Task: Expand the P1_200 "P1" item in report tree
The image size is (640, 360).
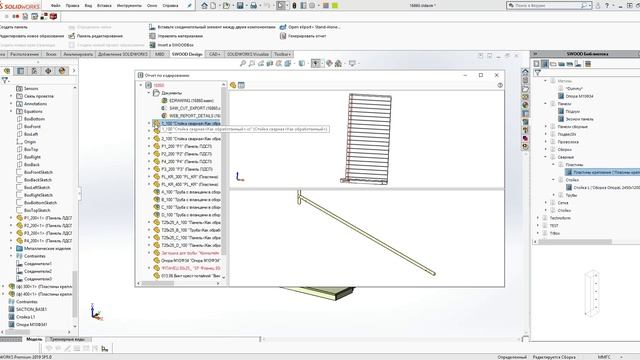Action: coord(149,146)
